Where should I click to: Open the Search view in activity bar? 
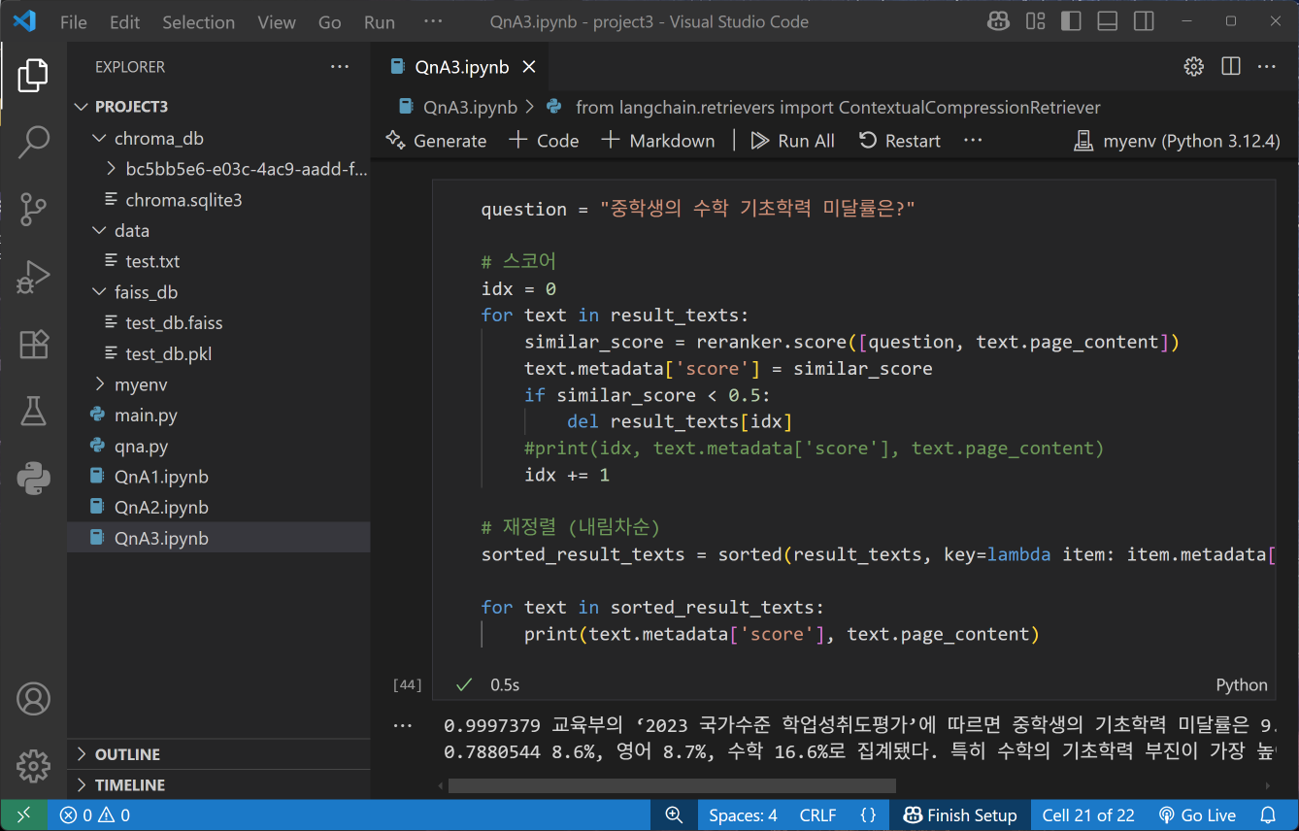click(x=33, y=142)
